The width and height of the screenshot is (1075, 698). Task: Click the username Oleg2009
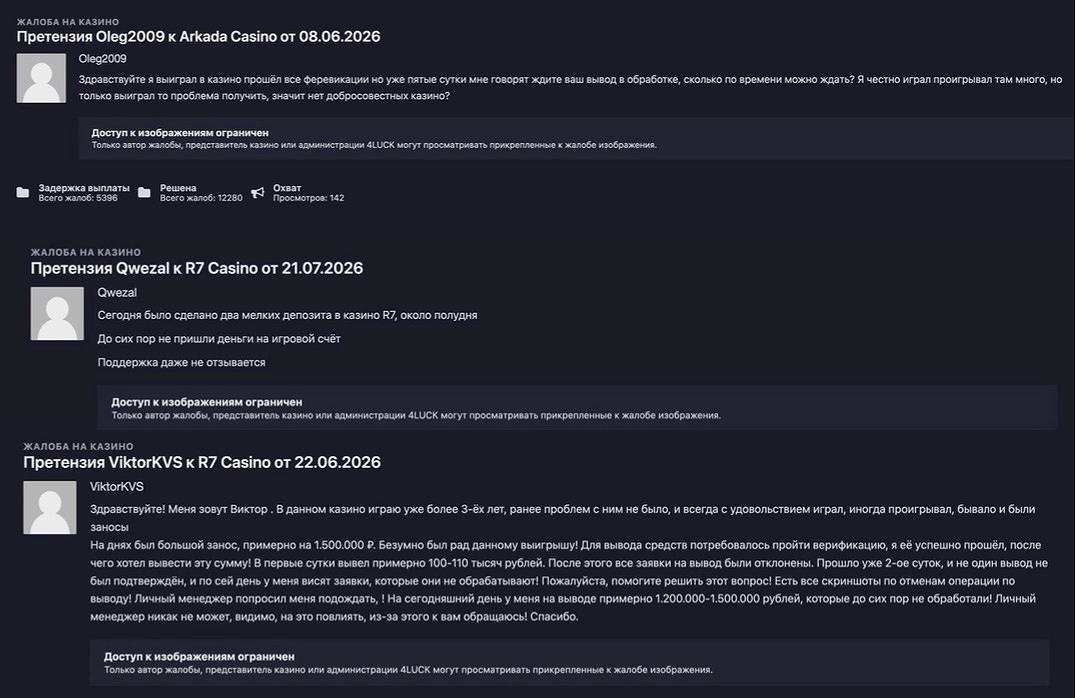pyautogui.click(x=102, y=59)
